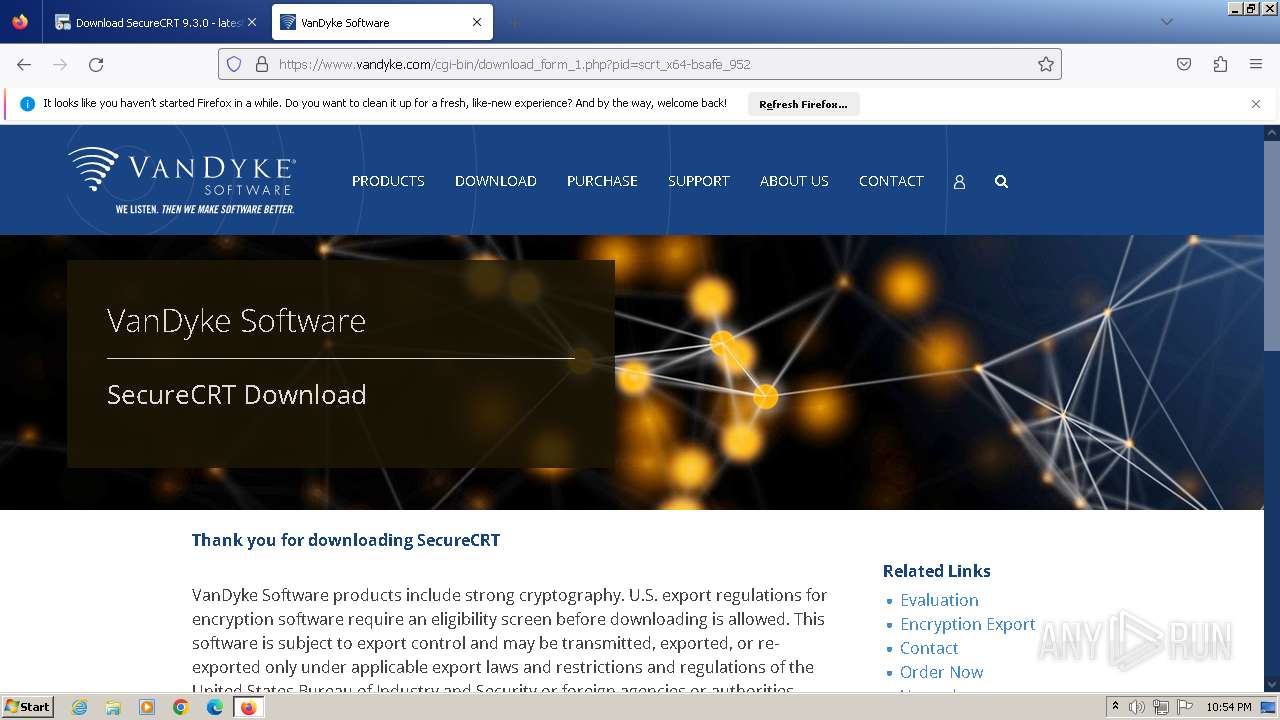Close the Download SecureCRT tab
The width and height of the screenshot is (1280, 720).
click(251, 22)
